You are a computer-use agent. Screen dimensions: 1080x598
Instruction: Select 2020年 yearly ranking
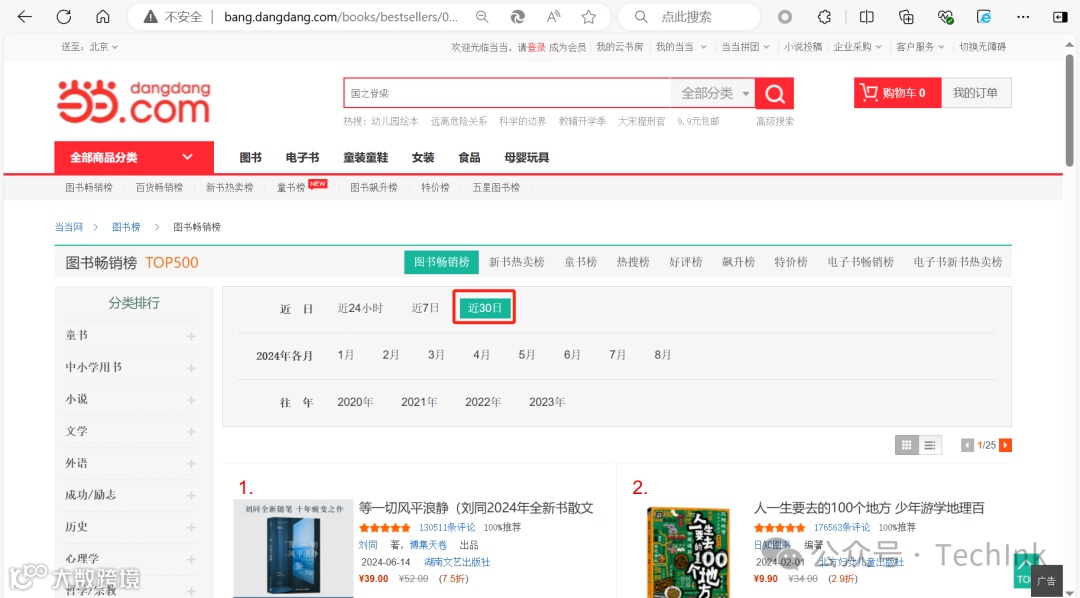(355, 402)
